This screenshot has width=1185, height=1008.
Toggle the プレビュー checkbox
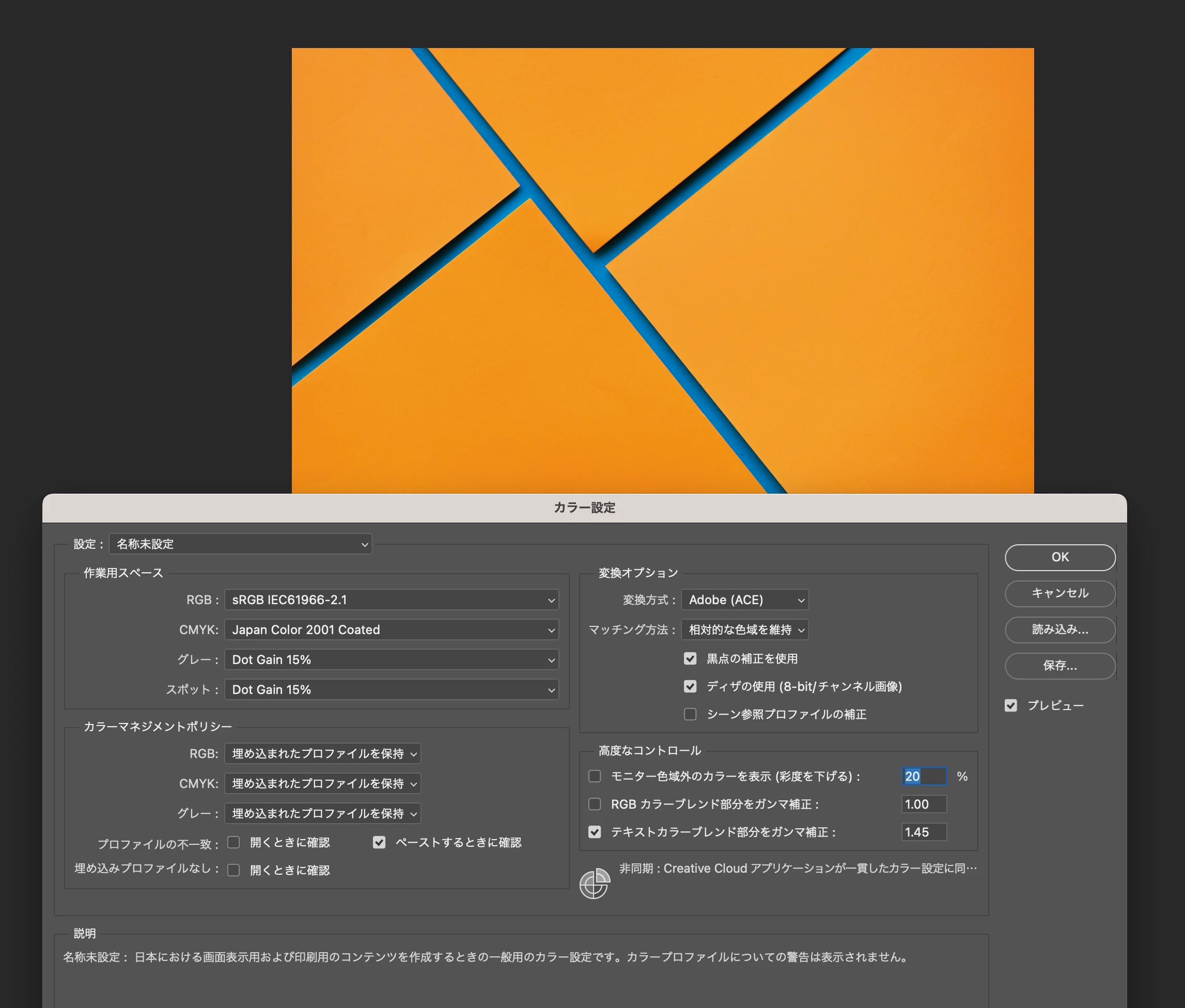(1010, 706)
